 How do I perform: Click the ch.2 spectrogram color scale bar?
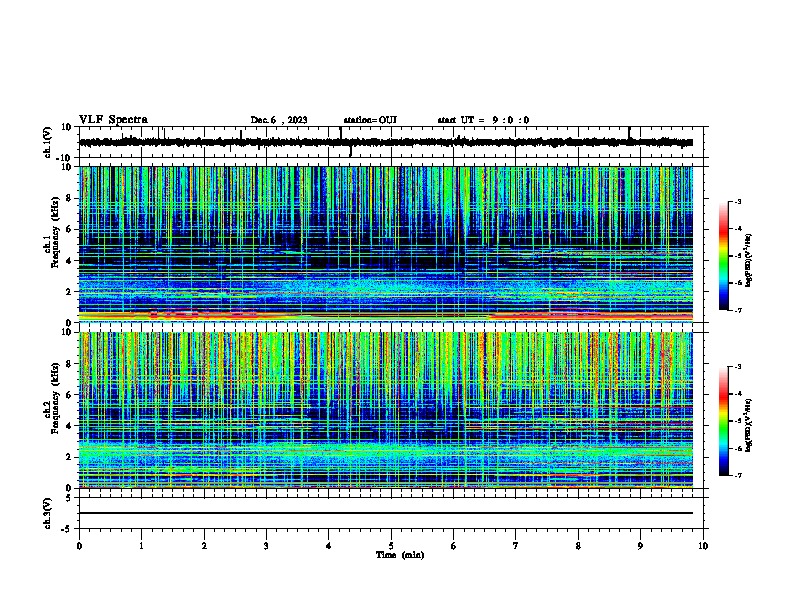(x=724, y=421)
